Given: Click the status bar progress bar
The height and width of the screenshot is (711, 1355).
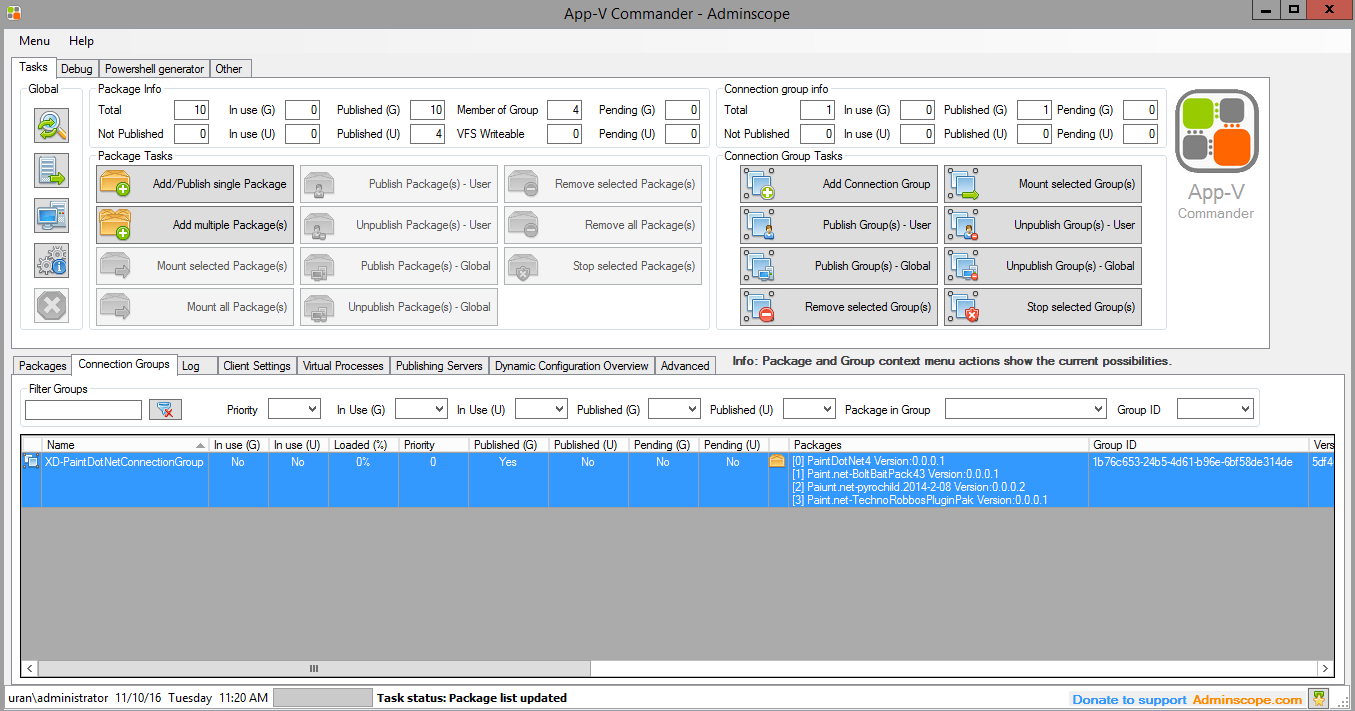Looking at the screenshot, I should pyautogui.click(x=322, y=698).
